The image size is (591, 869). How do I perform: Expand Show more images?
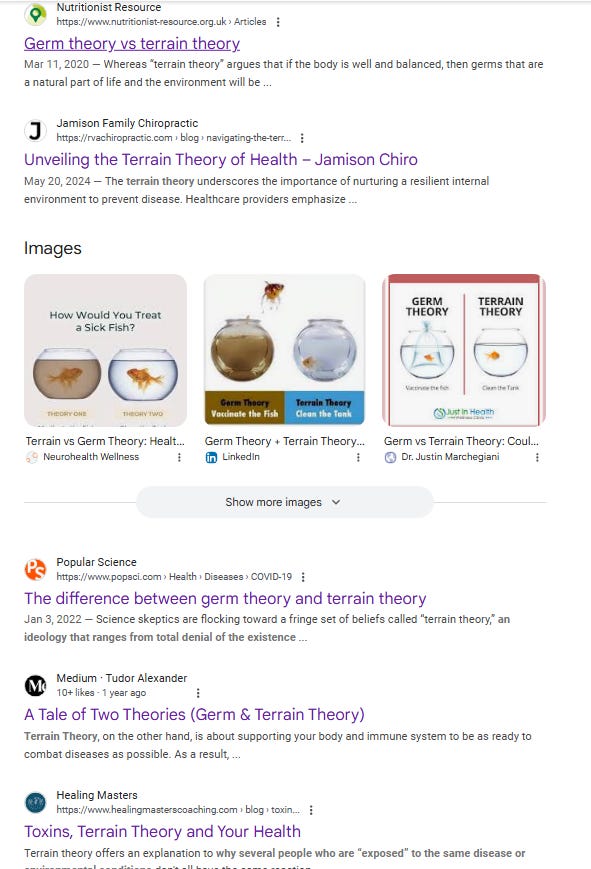click(284, 502)
